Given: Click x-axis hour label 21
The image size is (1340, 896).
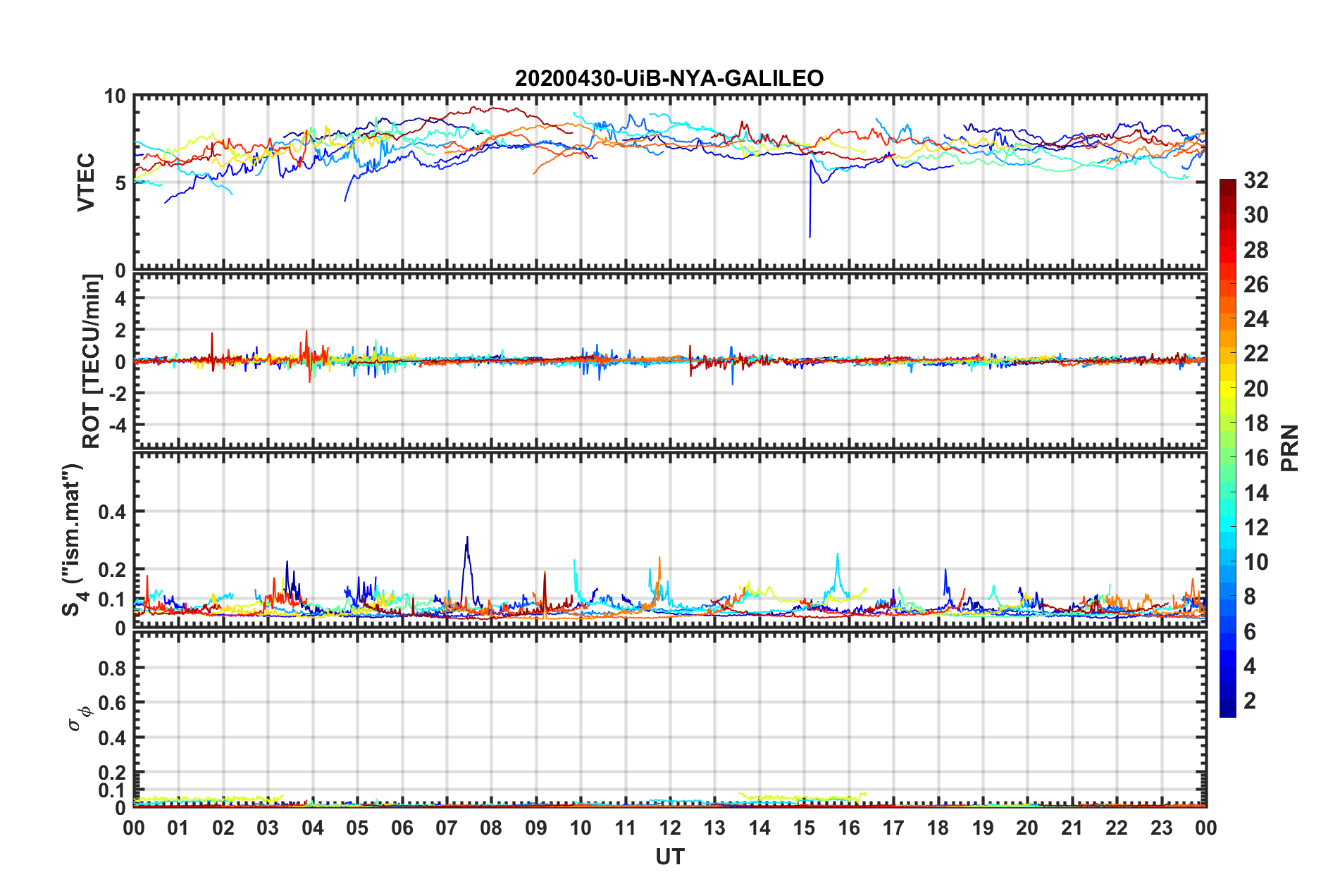Looking at the screenshot, I should (x=1072, y=828).
